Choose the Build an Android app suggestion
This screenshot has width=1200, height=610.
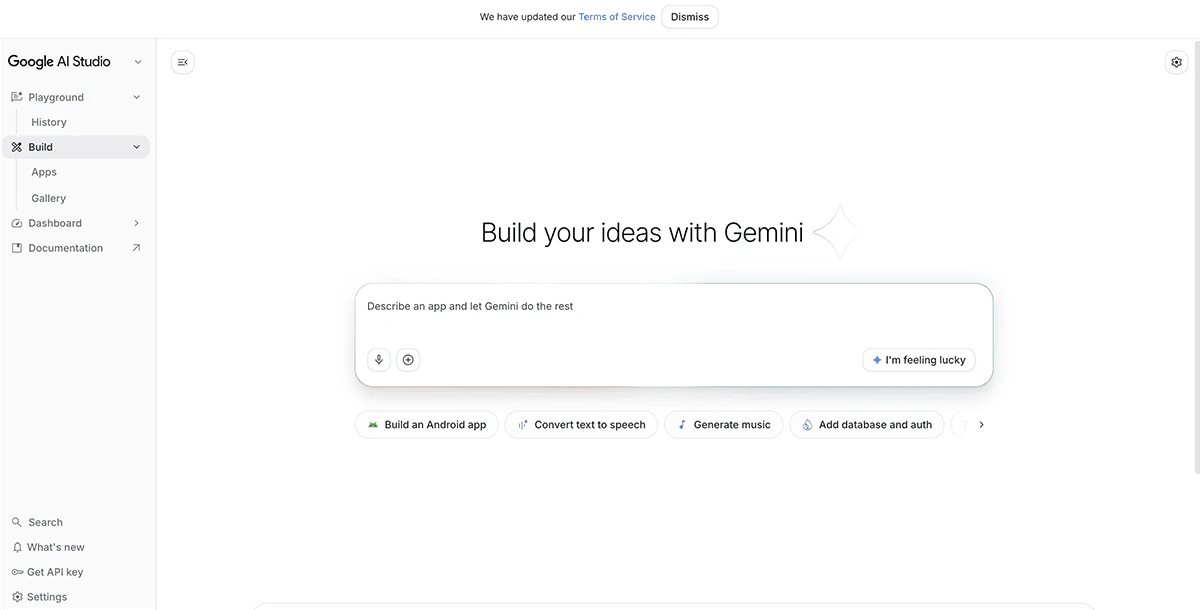pyautogui.click(x=427, y=425)
